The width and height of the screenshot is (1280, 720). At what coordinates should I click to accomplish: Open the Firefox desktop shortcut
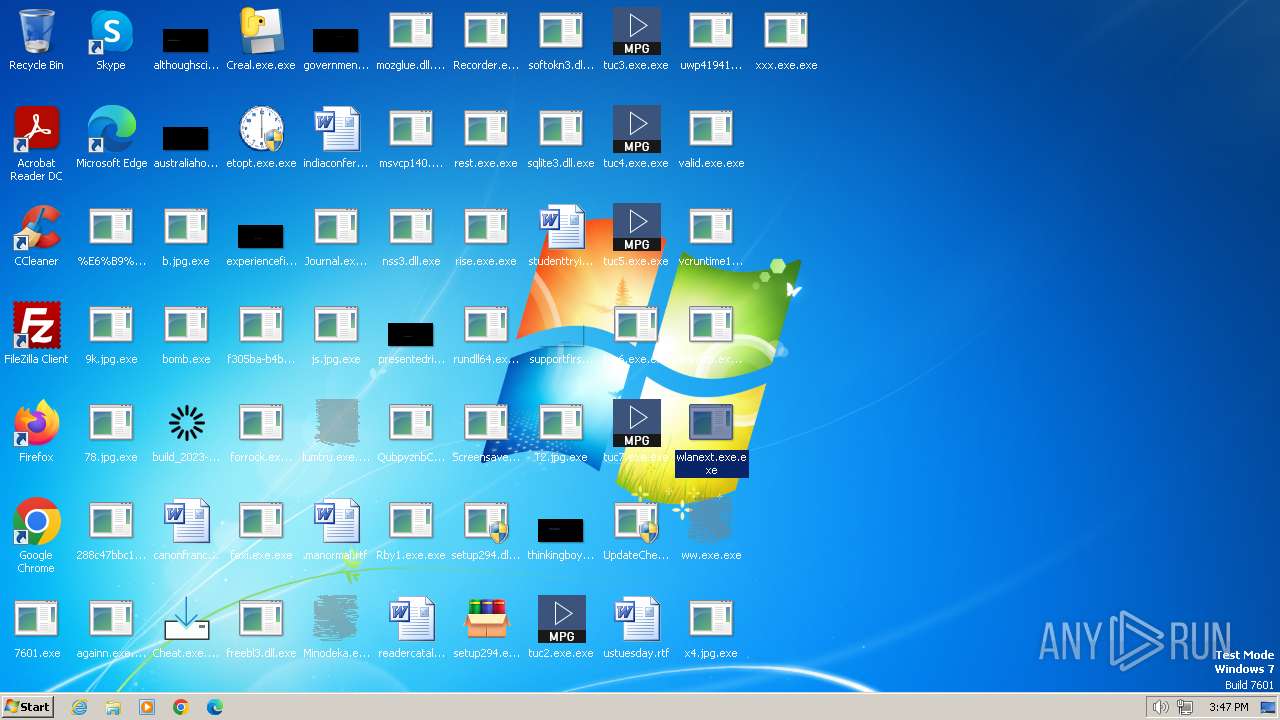coord(36,424)
